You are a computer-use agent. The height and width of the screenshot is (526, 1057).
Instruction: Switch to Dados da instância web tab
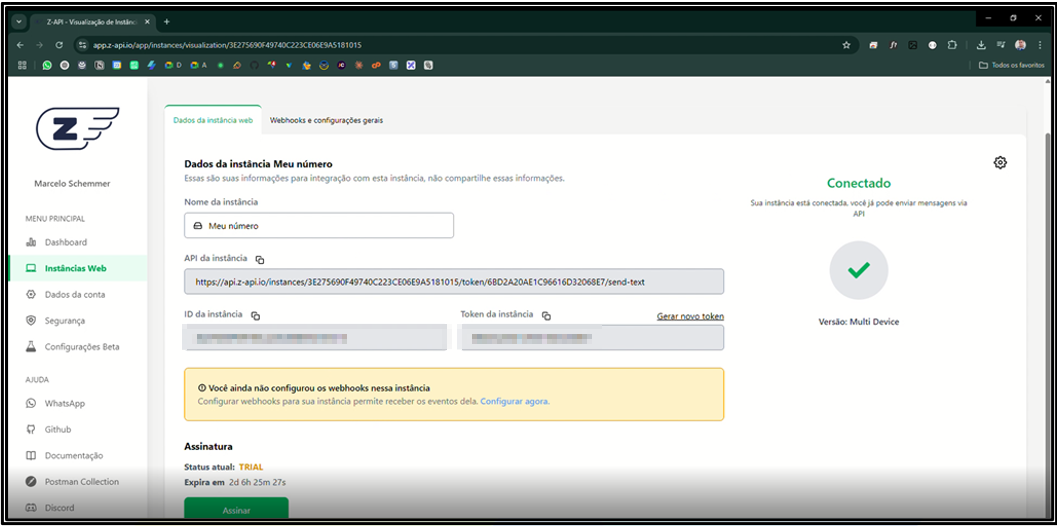coord(213,121)
